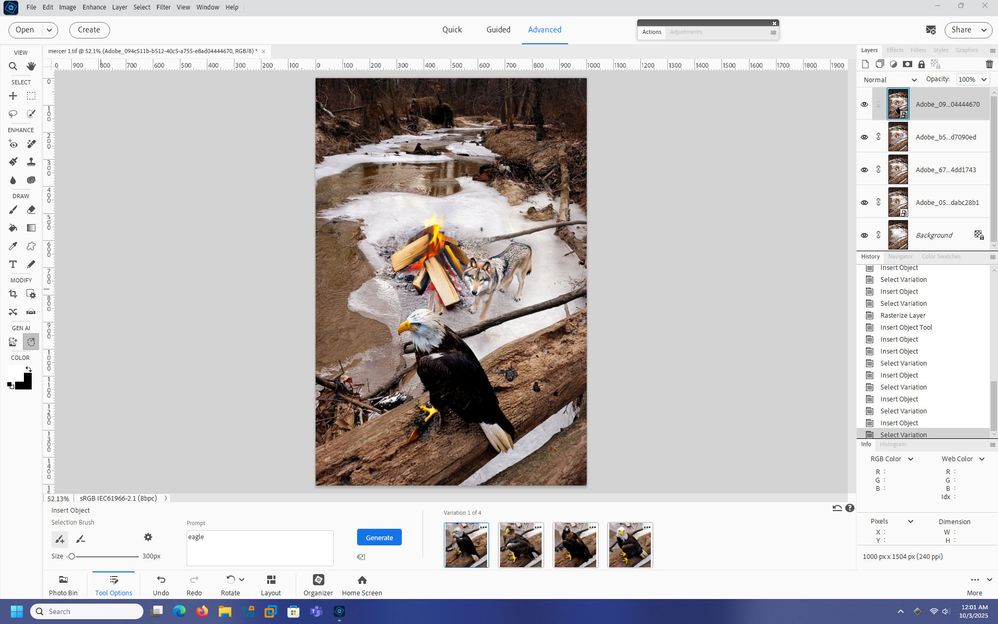Click Undo in the bottom bar
Viewport: 998px width, 624px height.
tap(161, 585)
